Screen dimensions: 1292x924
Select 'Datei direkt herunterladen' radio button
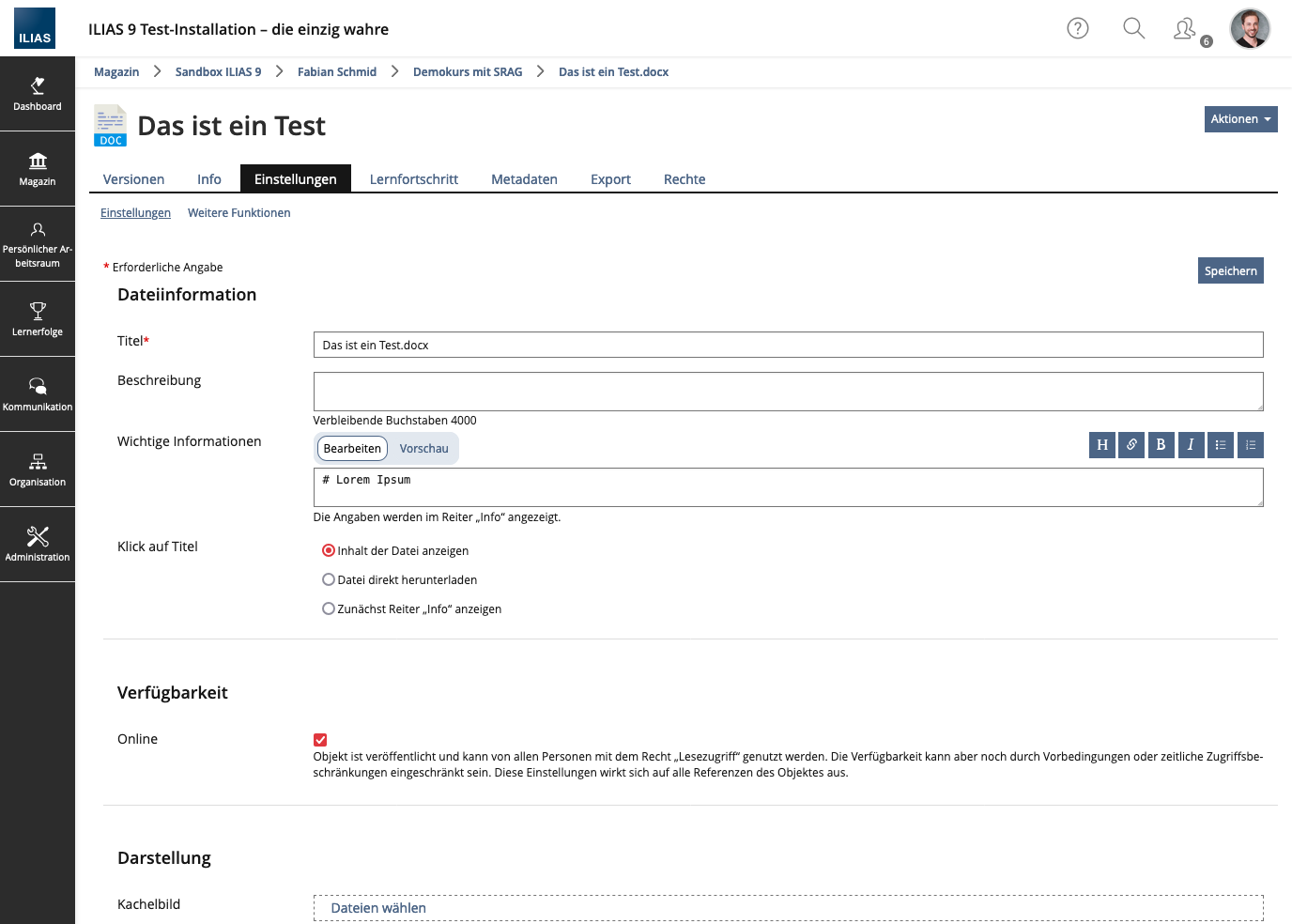tap(329, 580)
